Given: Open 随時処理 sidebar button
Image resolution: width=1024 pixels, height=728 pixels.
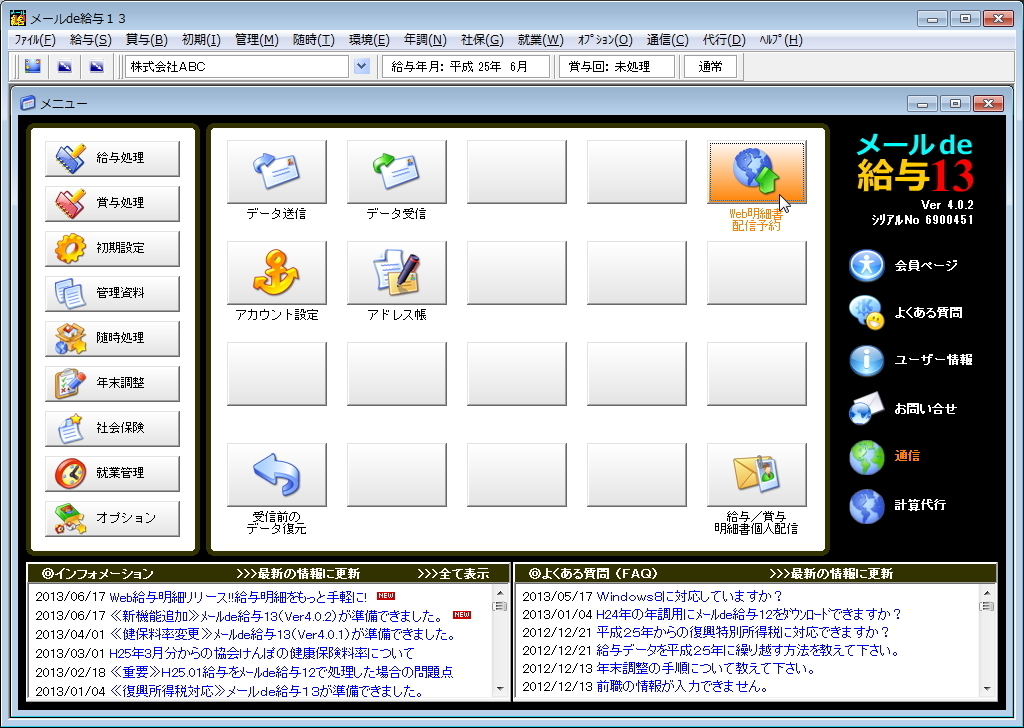Looking at the screenshot, I should [112, 338].
